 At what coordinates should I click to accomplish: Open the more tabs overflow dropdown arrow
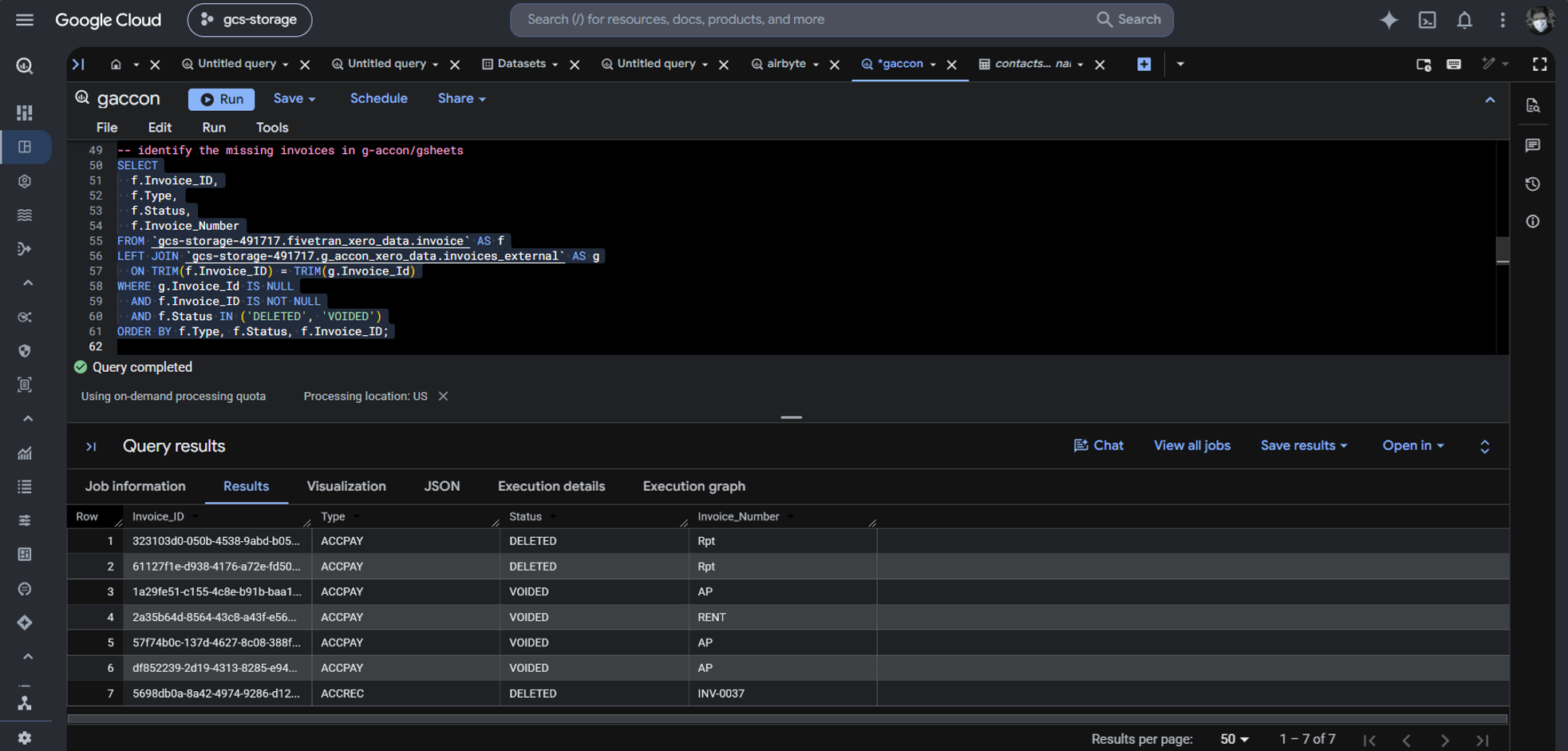click(x=1180, y=64)
